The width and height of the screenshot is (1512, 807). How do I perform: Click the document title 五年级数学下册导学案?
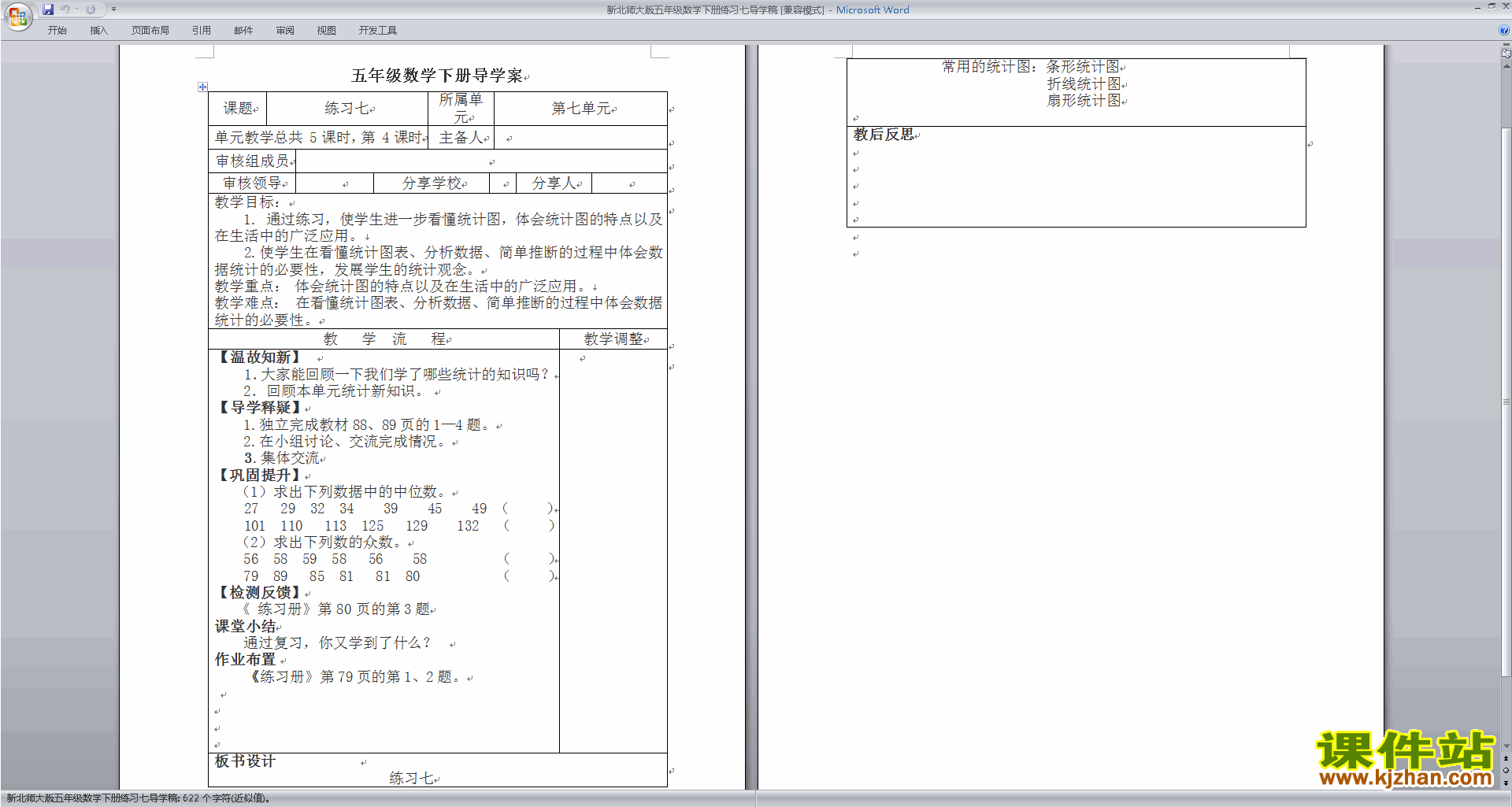click(437, 76)
